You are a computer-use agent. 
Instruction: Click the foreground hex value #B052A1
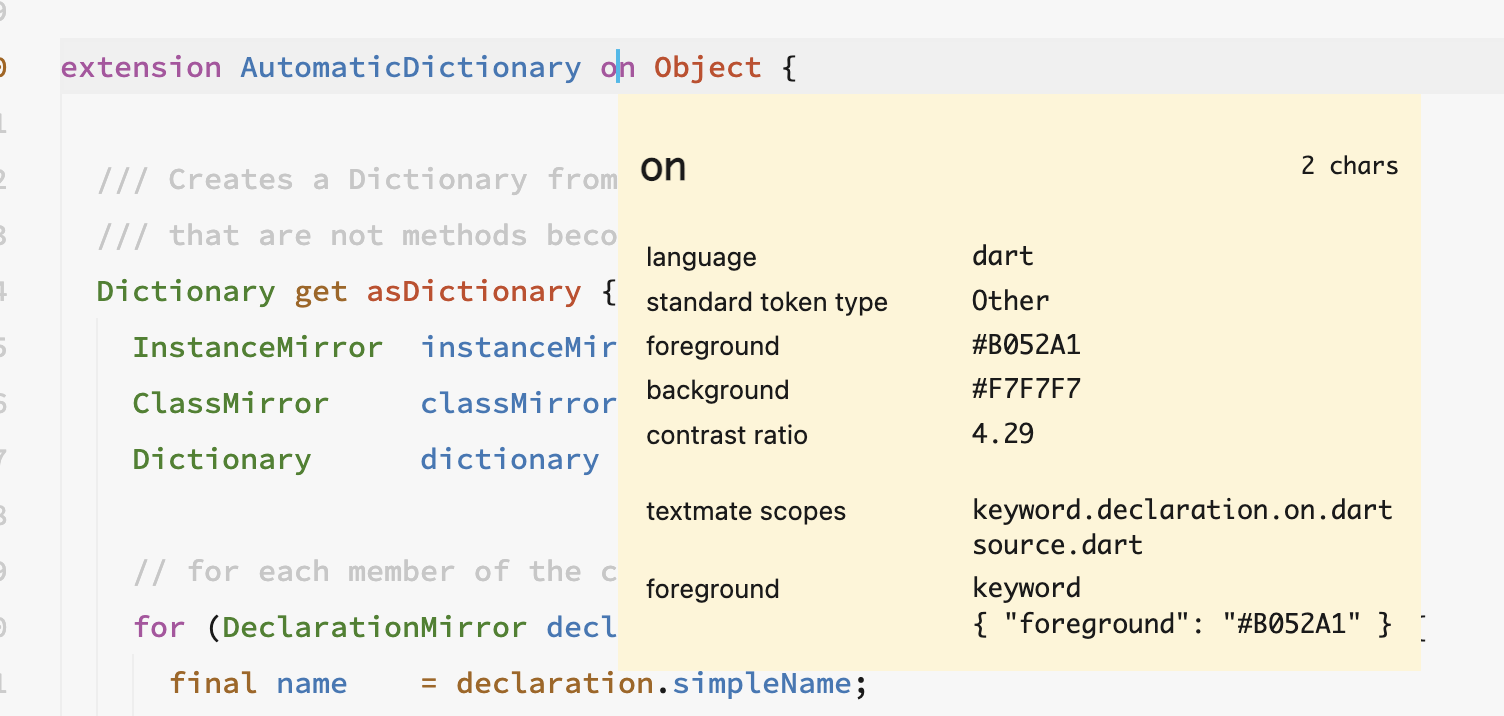pyautogui.click(x=1026, y=345)
